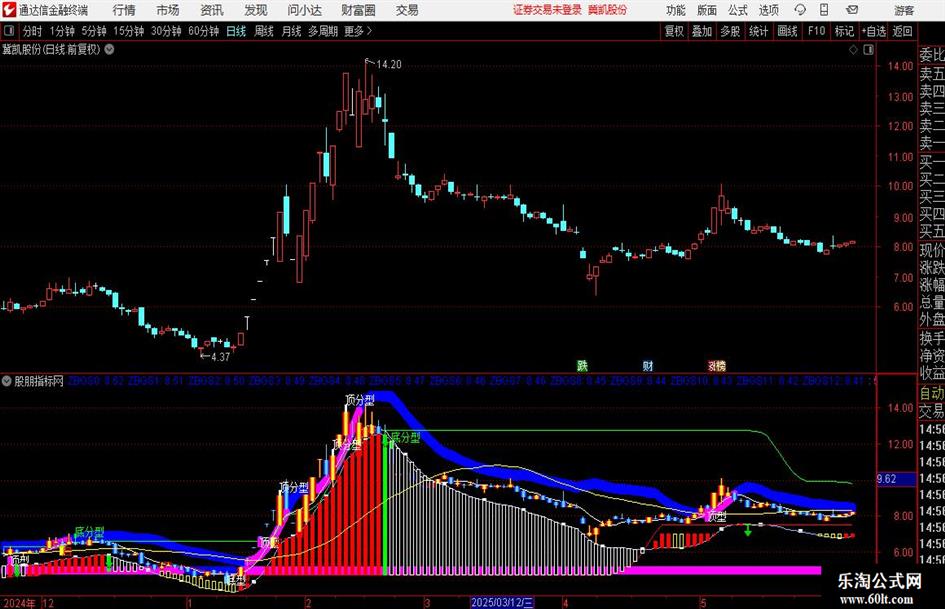Click the 股朋指标网 indicator name

pos(39,381)
